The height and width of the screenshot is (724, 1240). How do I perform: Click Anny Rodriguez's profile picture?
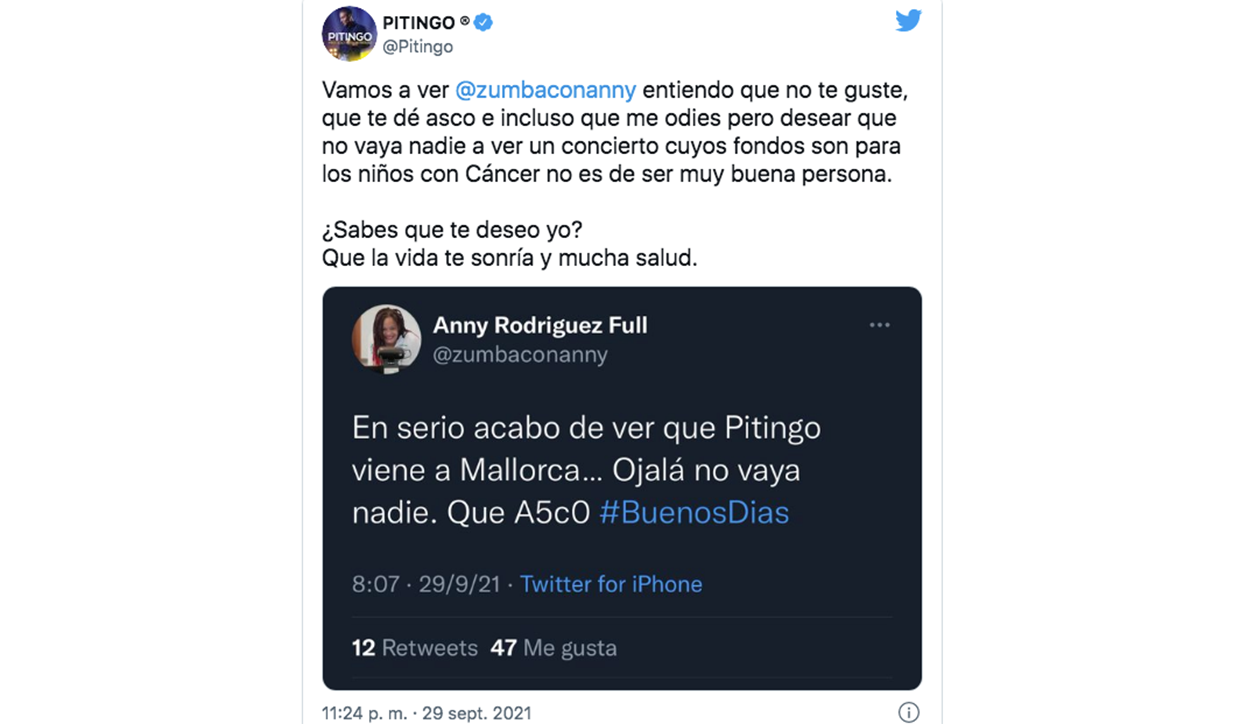386,339
